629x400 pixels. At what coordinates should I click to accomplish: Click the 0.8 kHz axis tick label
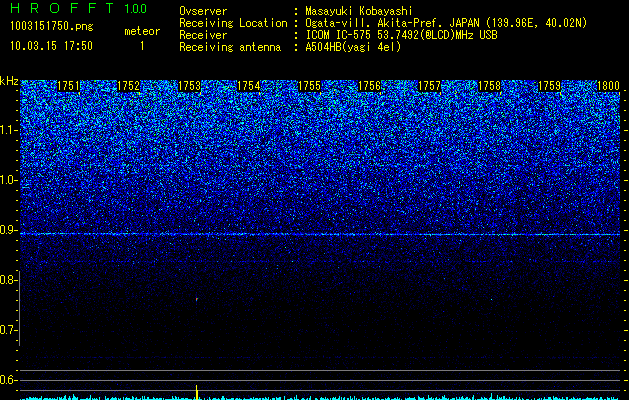(x=7, y=280)
